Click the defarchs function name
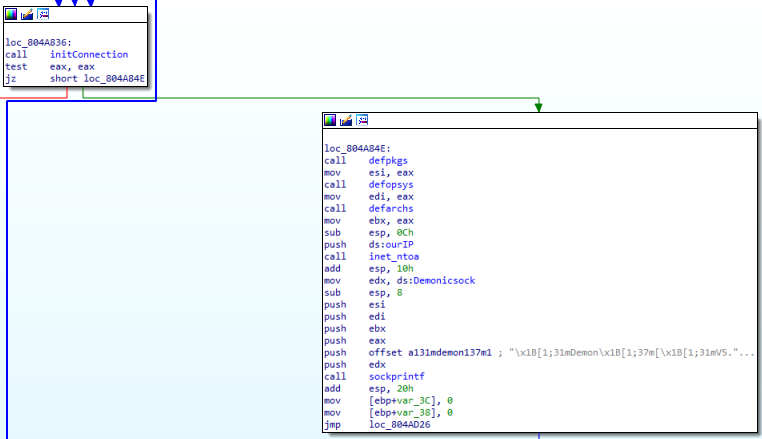 point(391,209)
